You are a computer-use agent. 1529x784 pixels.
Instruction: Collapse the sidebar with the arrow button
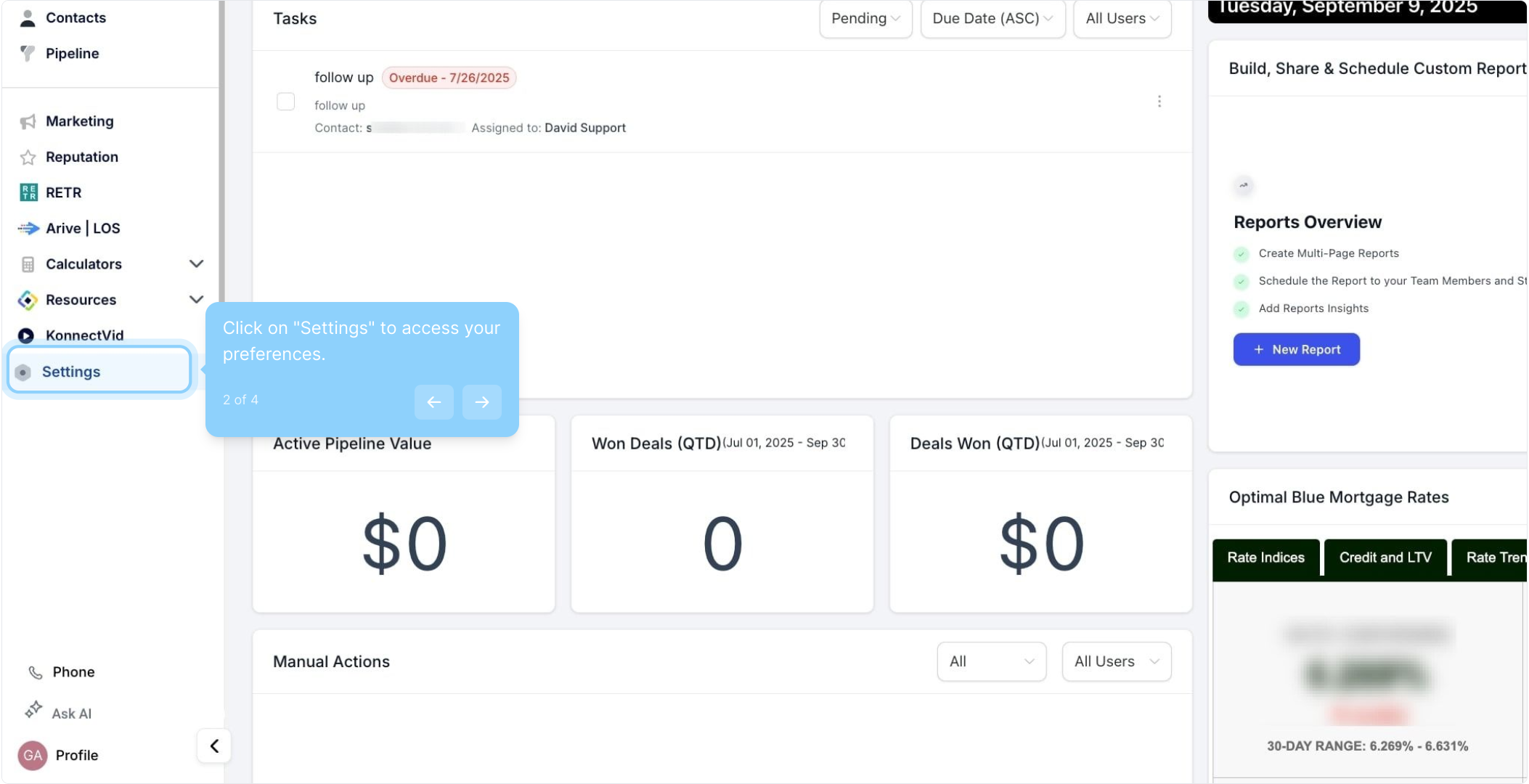click(x=214, y=746)
